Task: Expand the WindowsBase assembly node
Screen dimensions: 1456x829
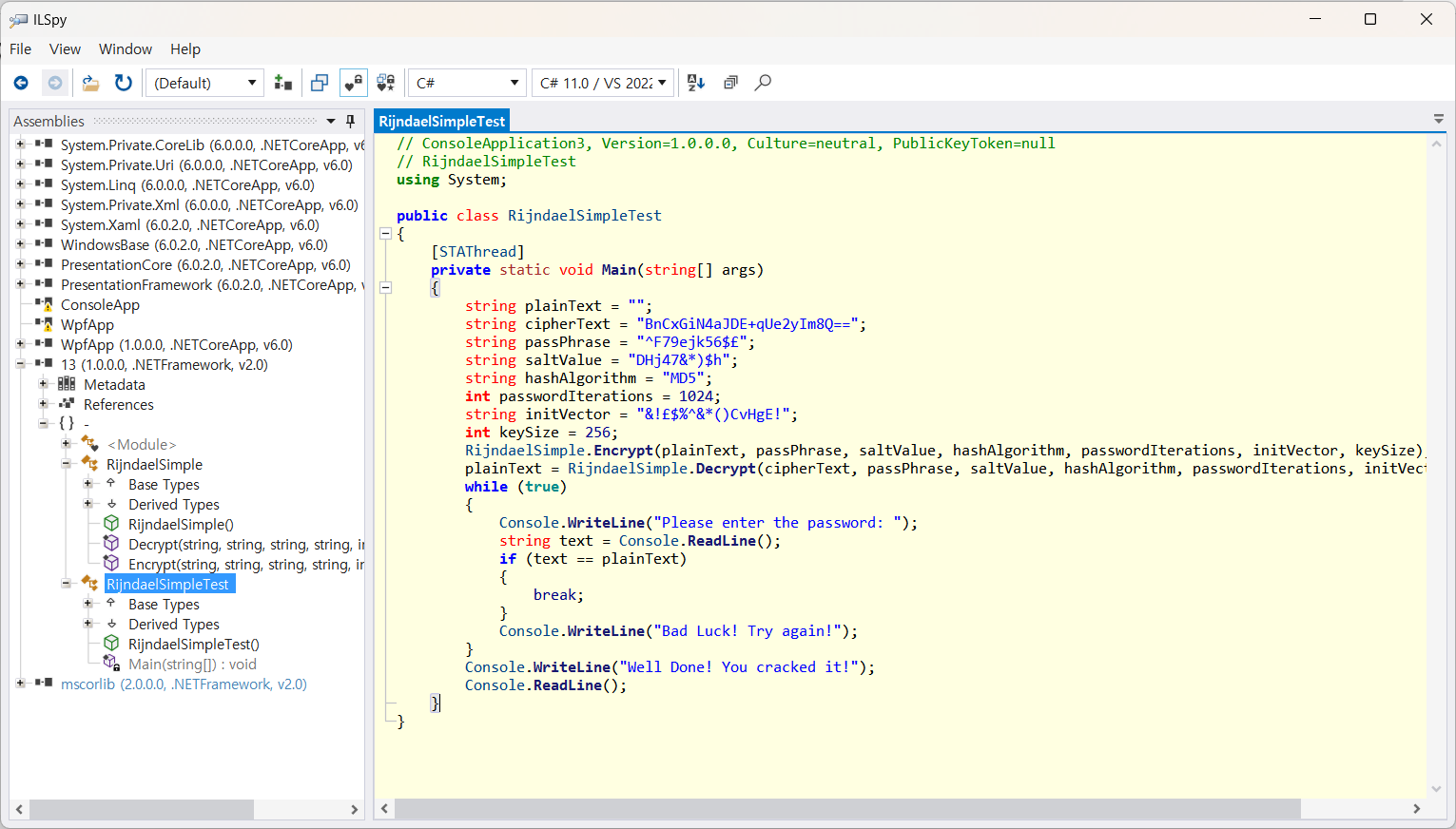Action: click(x=20, y=244)
